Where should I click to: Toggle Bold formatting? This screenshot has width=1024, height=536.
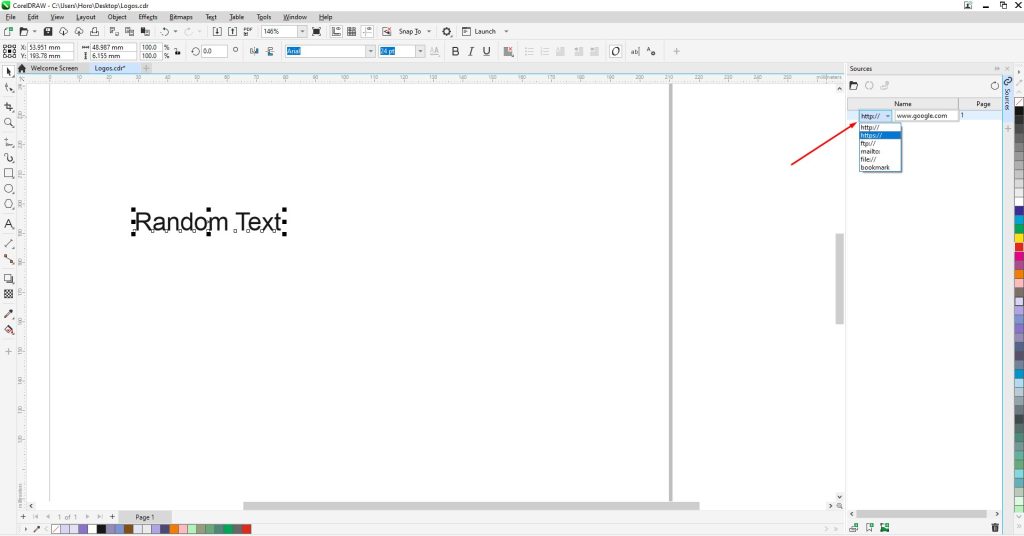(x=455, y=51)
